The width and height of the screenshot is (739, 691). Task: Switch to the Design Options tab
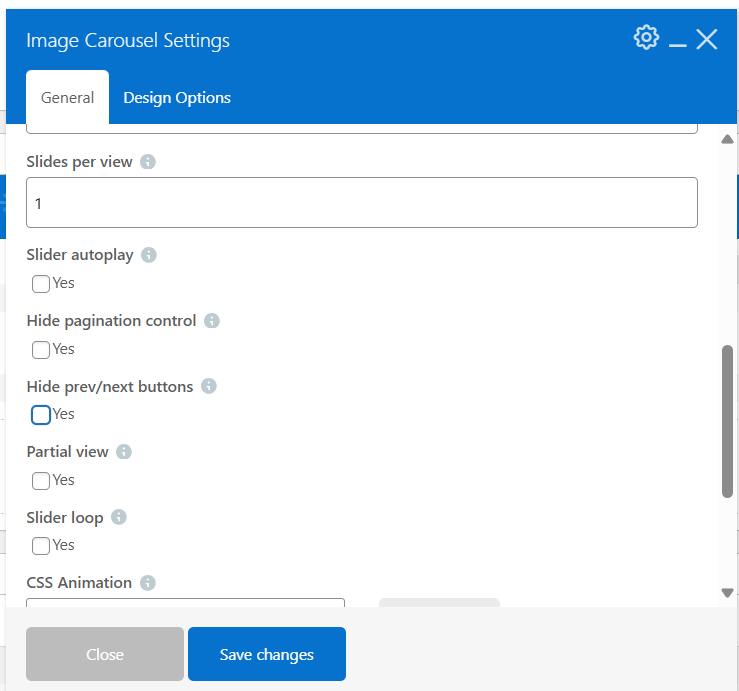[x=177, y=98]
